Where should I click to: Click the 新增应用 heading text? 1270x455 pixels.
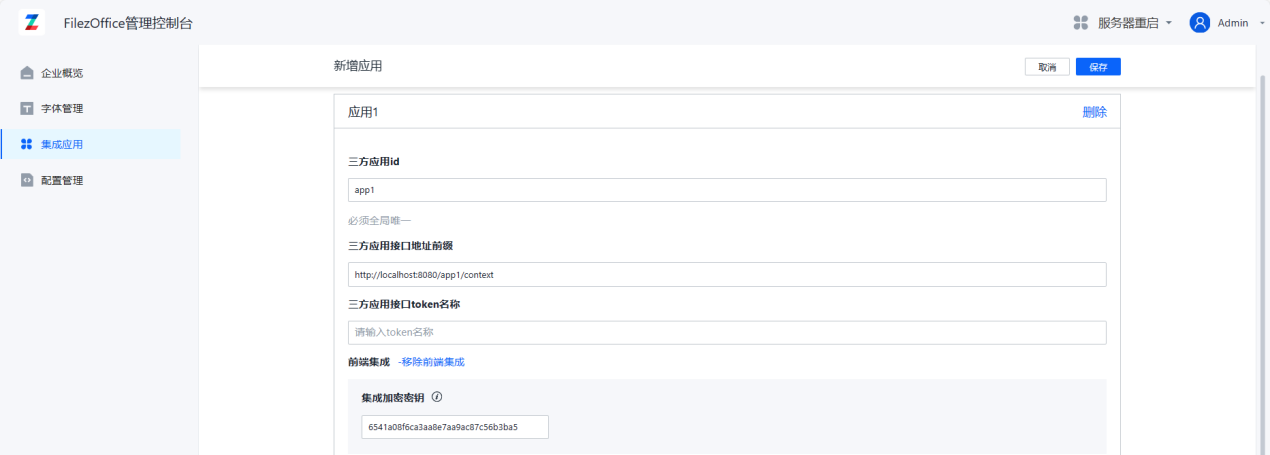[x=358, y=66]
